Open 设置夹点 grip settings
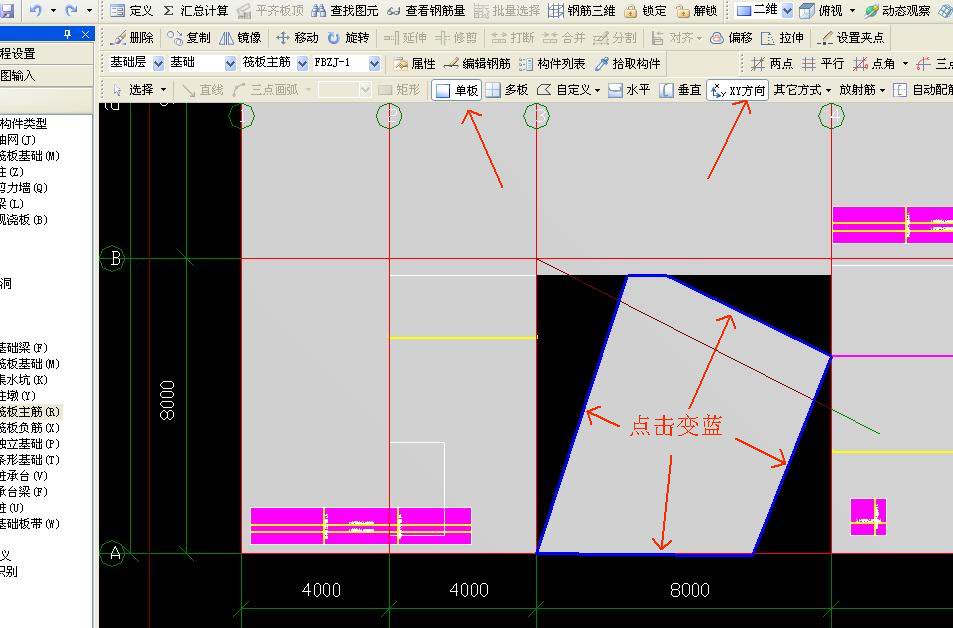This screenshot has width=953, height=628. pos(851,38)
